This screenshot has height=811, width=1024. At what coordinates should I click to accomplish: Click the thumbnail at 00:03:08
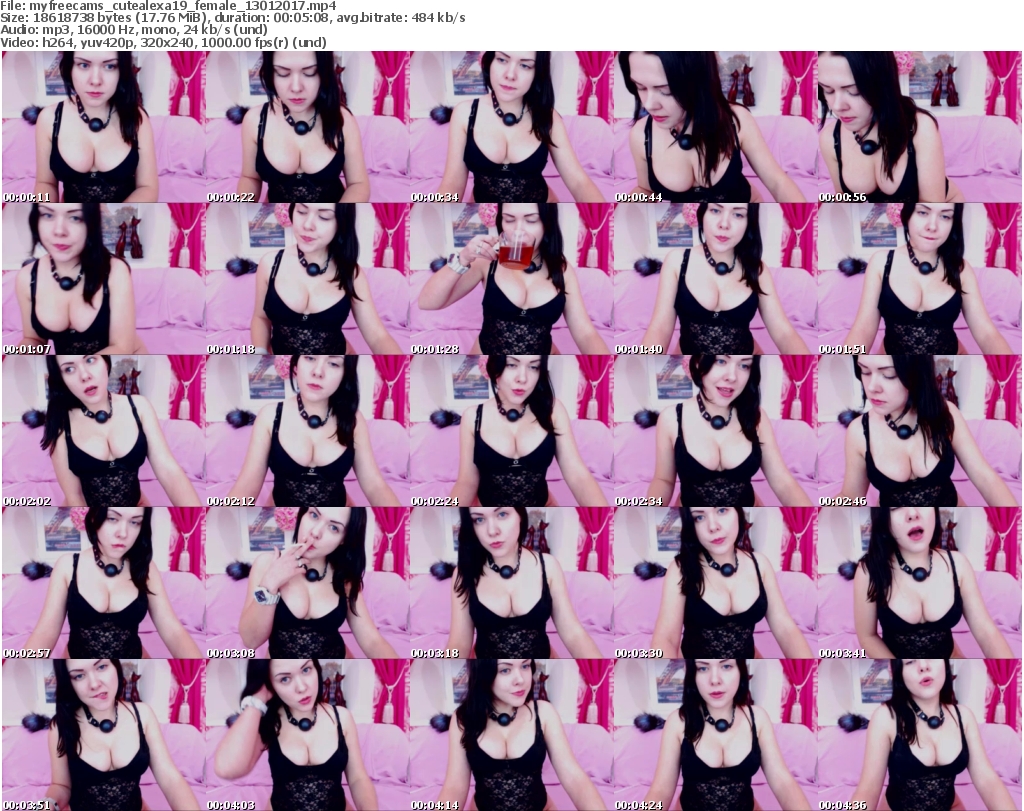point(308,583)
